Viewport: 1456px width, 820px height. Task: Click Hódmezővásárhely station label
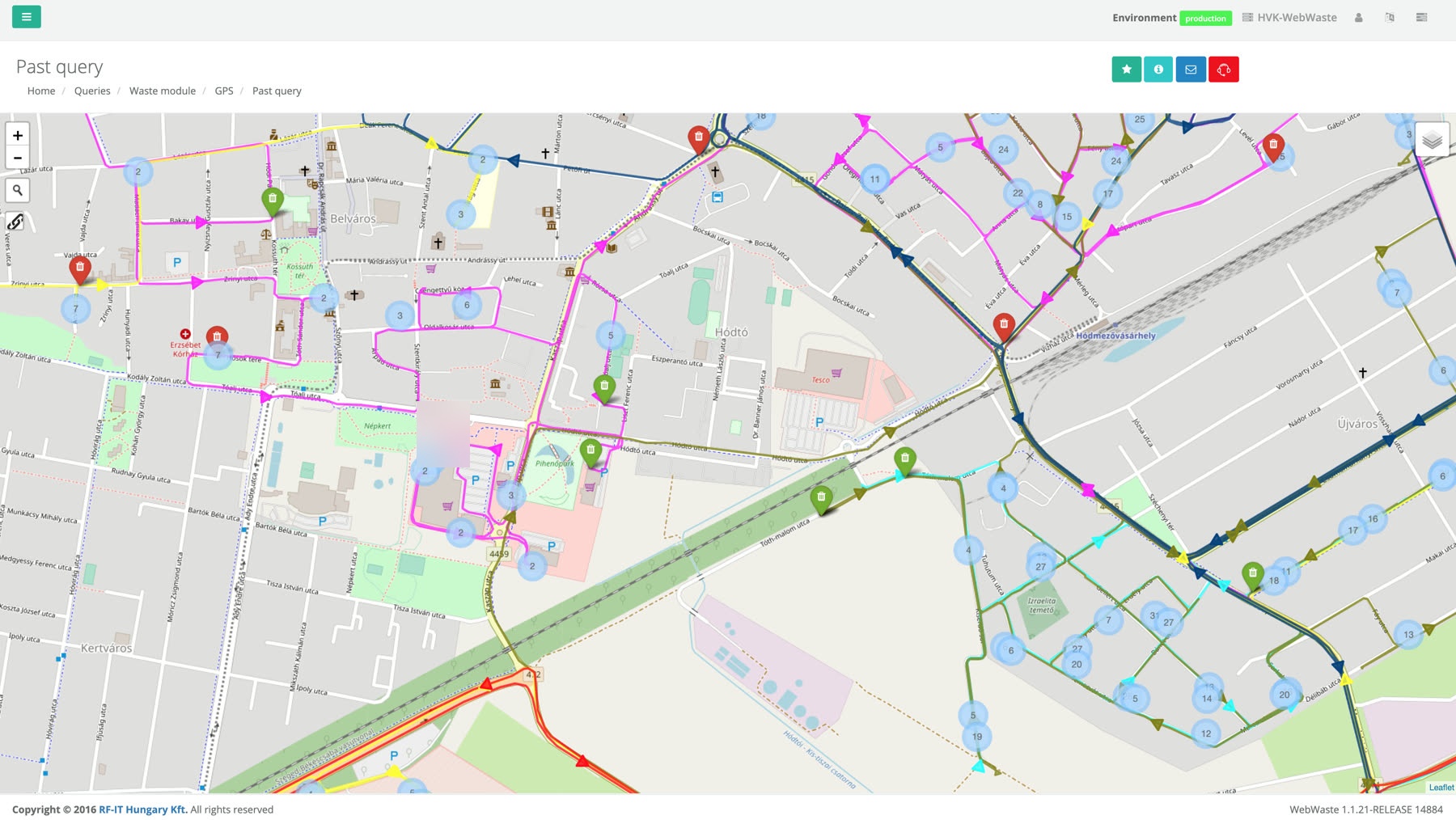click(1115, 336)
